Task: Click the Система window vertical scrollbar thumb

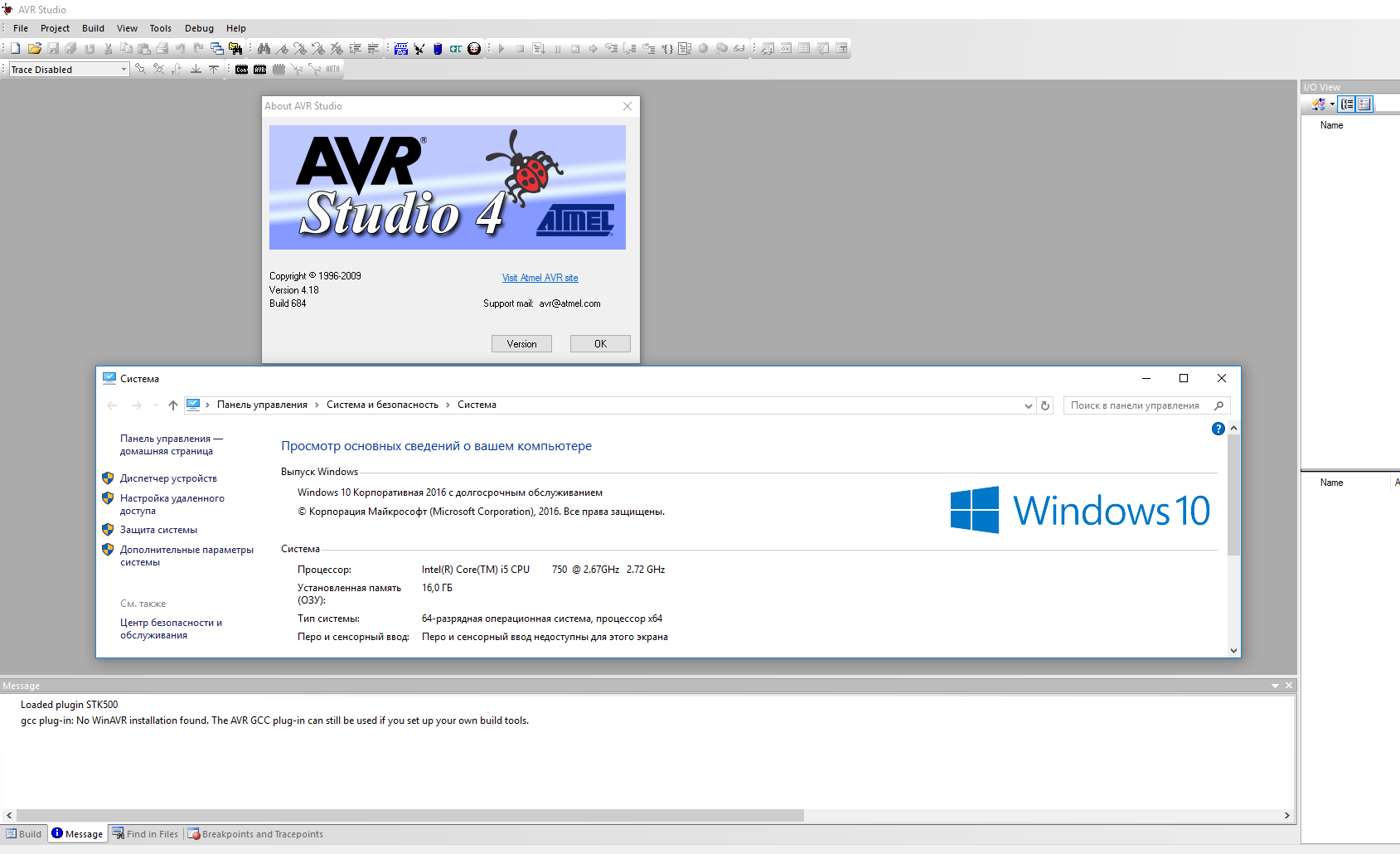Action: tap(1233, 495)
